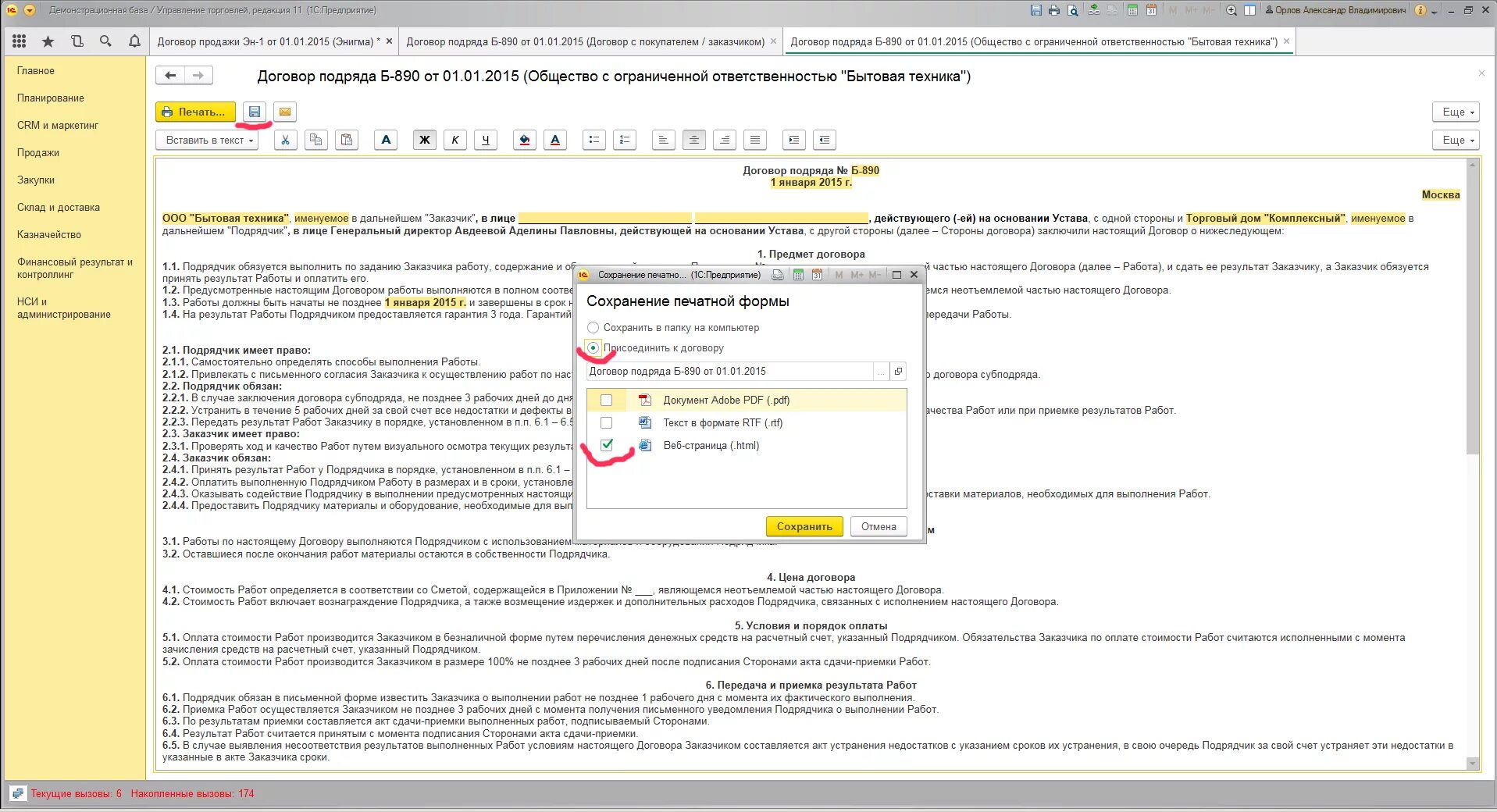Screen dimensions: 1497x812
Task: Align text left
Action: coord(663,140)
